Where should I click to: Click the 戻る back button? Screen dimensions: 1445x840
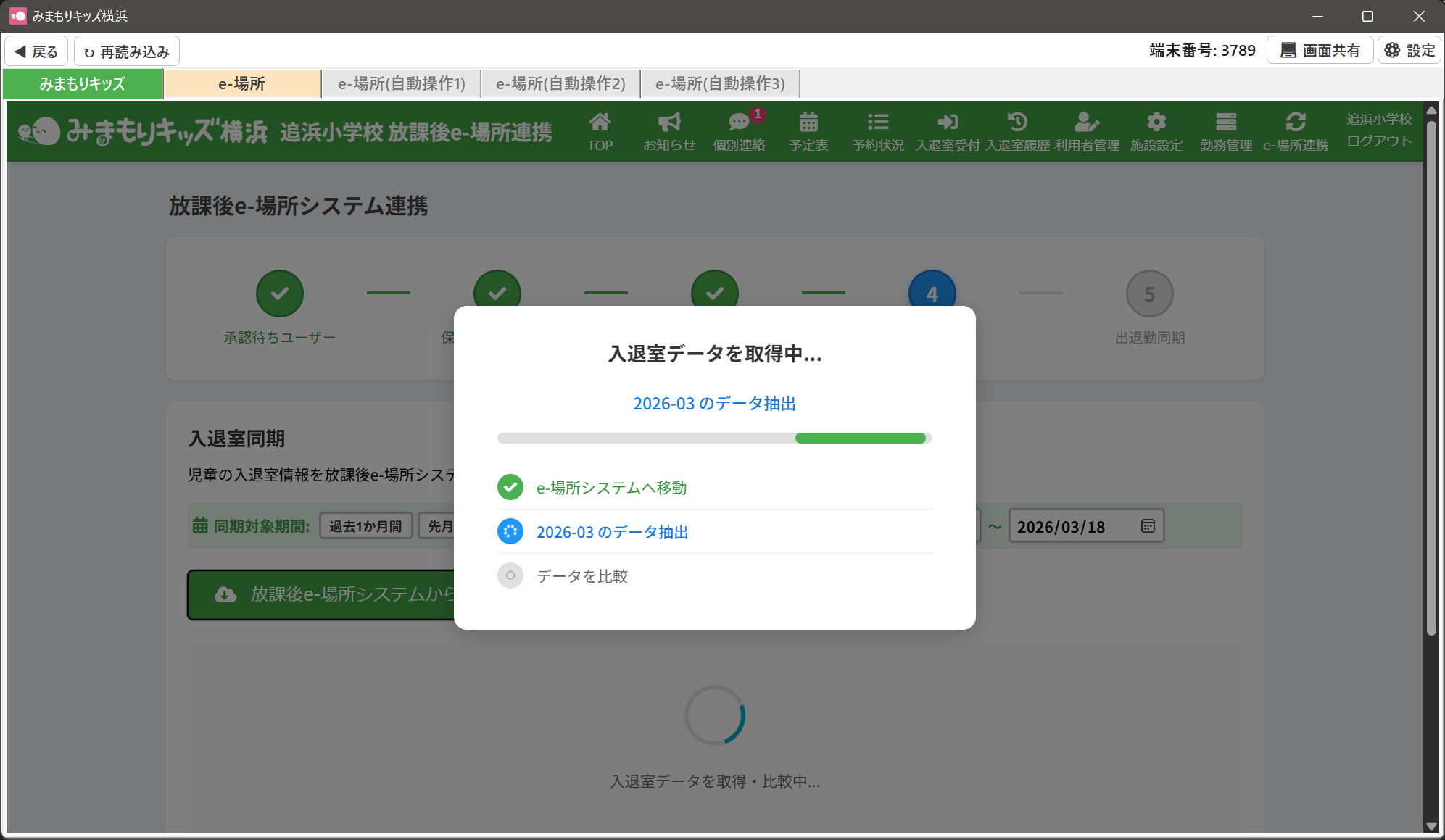pos(36,51)
